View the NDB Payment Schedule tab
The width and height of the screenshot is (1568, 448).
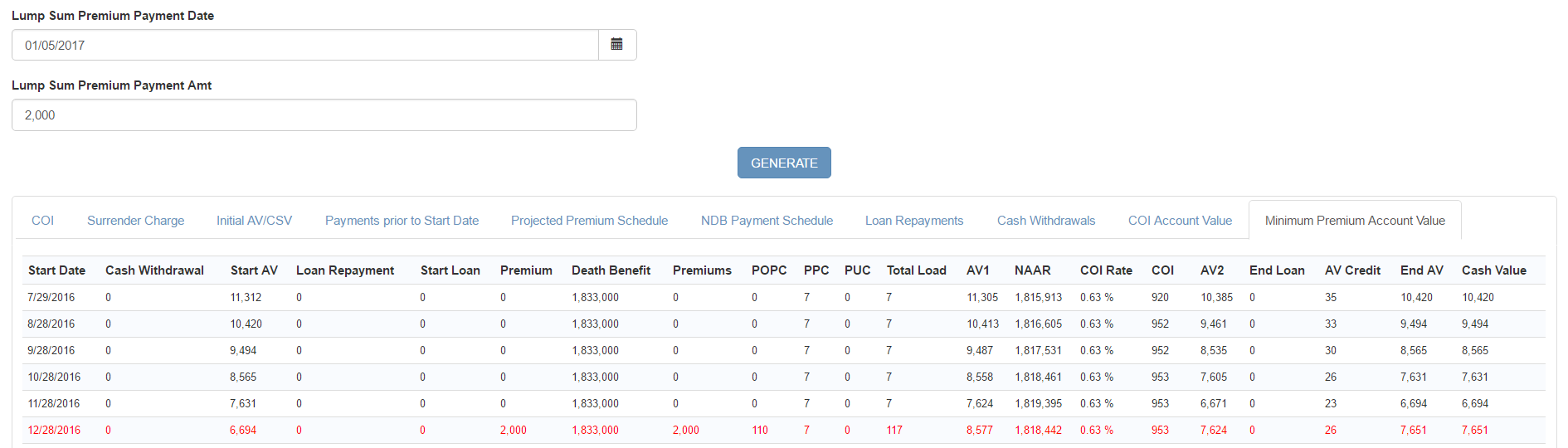[x=767, y=221]
